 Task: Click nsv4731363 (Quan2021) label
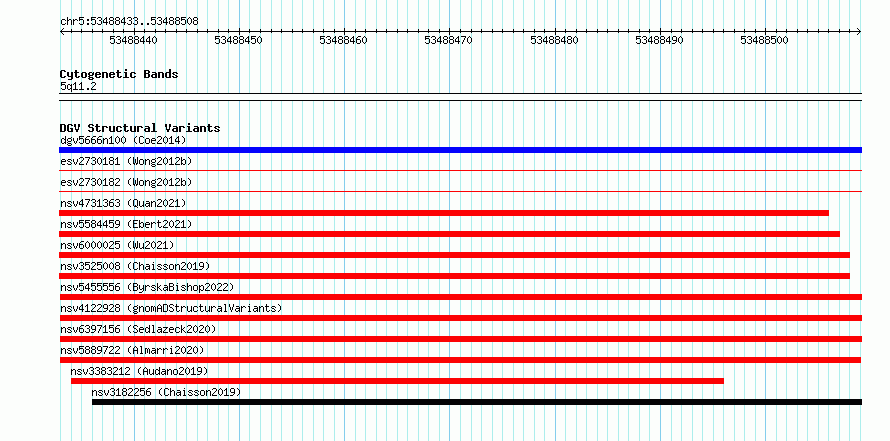click(123, 203)
